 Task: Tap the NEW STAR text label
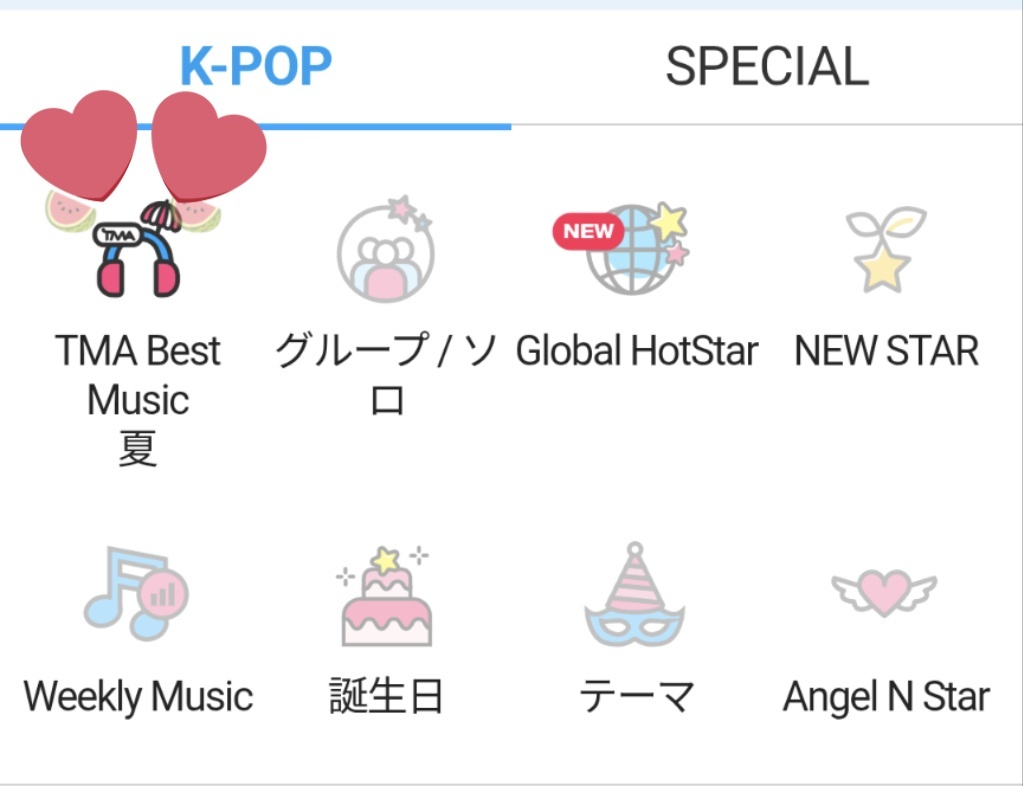coord(887,351)
